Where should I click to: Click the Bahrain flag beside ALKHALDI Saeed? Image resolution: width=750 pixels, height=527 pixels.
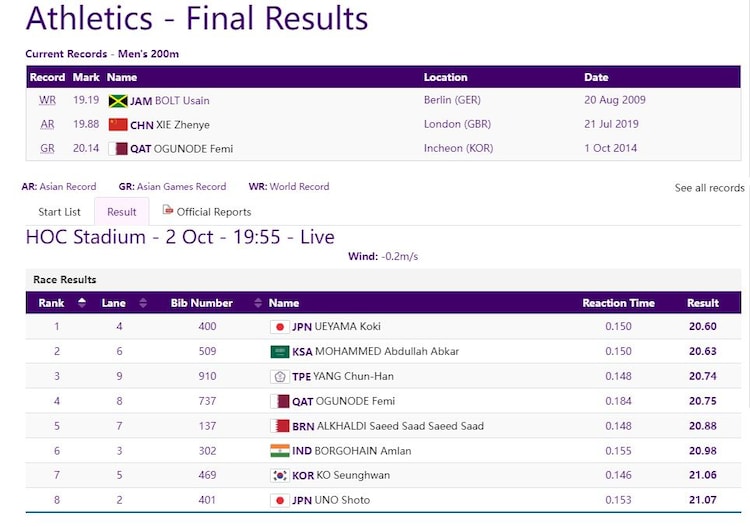pyautogui.click(x=280, y=426)
